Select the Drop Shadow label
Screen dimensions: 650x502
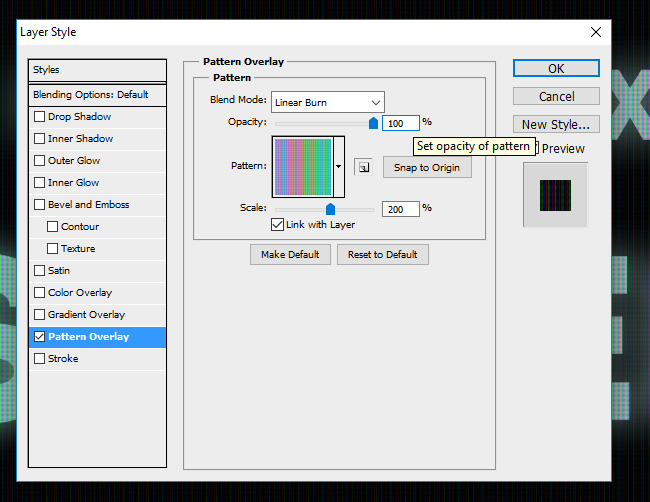tap(80, 116)
